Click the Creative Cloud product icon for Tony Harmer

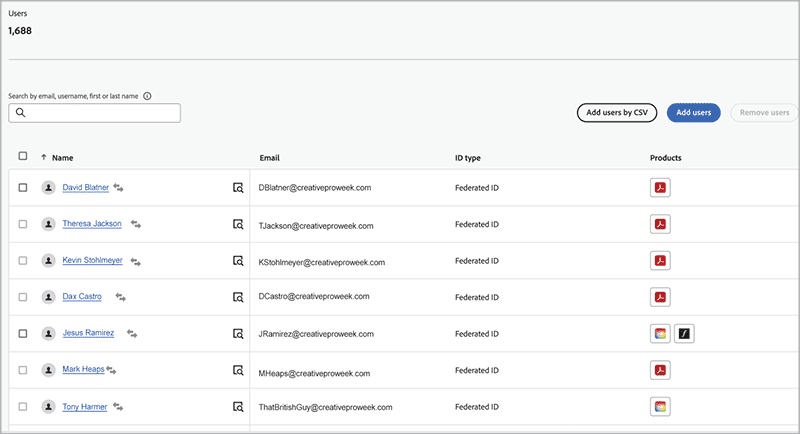pyautogui.click(x=660, y=406)
